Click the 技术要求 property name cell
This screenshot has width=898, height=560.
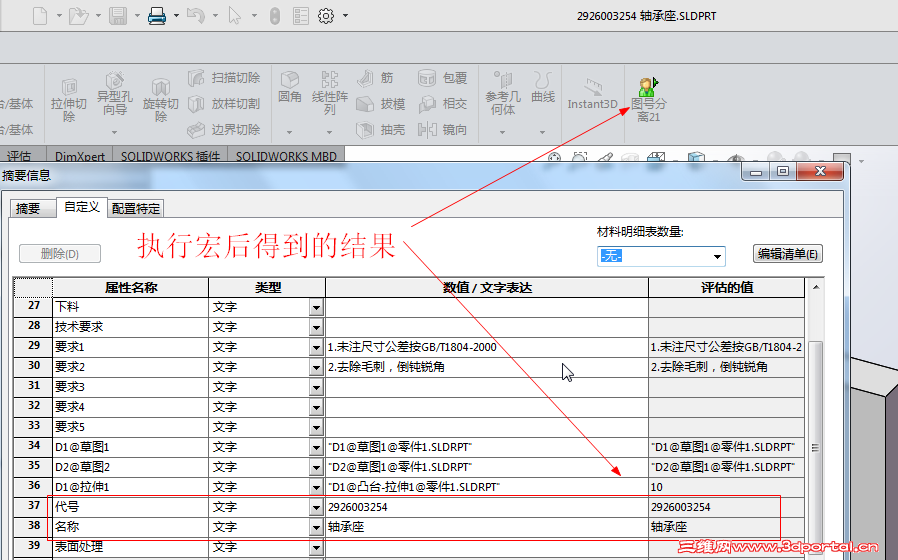tap(131, 327)
